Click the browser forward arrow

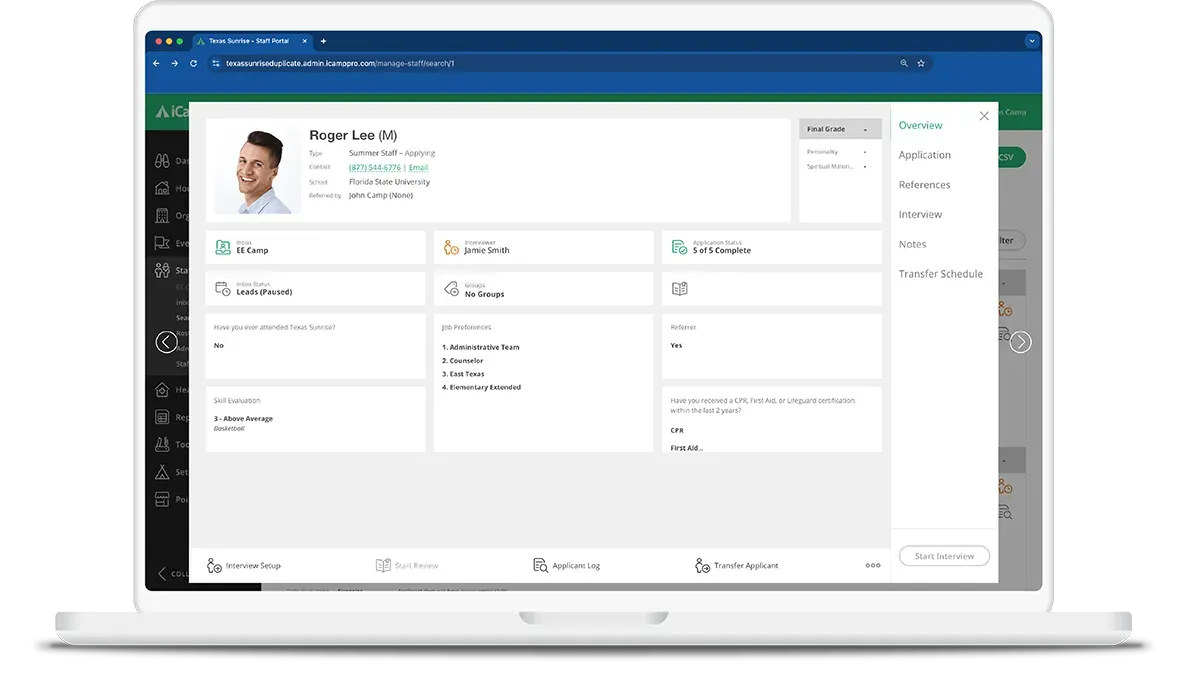175,64
